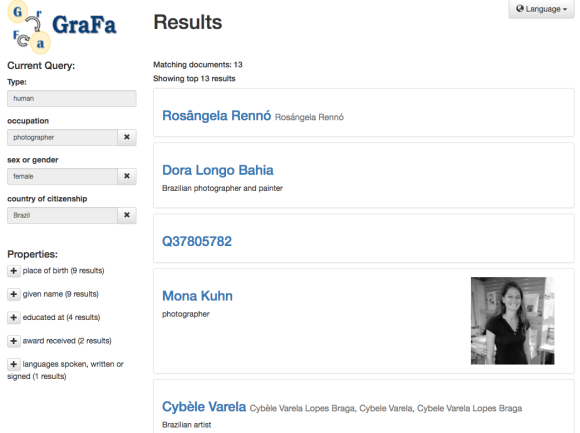Viewport: 580px width, 433px height.
Task: Open the Q37805782 result link
Action: 197,241
